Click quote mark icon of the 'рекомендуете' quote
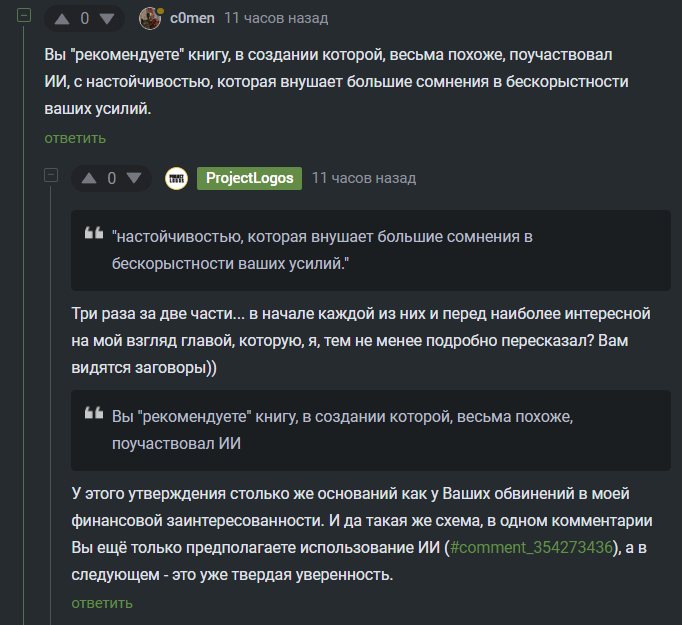682x625 pixels. 93,414
